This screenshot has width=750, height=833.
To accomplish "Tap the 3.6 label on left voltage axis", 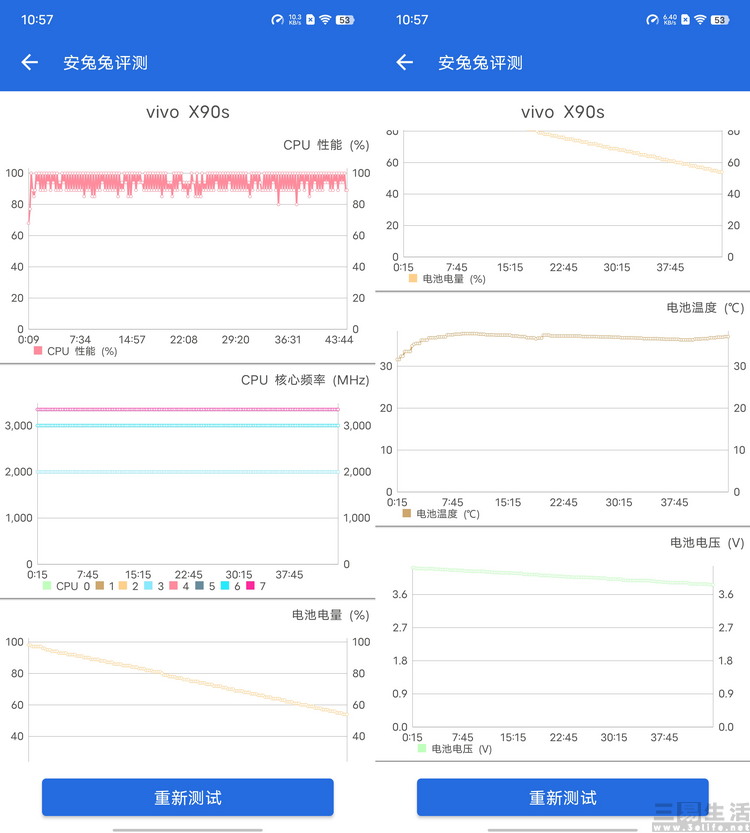I will click(400, 594).
